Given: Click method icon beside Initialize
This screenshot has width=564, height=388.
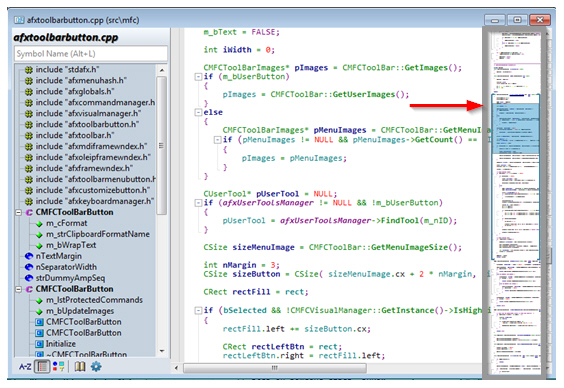Looking at the screenshot, I should coord(39,344).
